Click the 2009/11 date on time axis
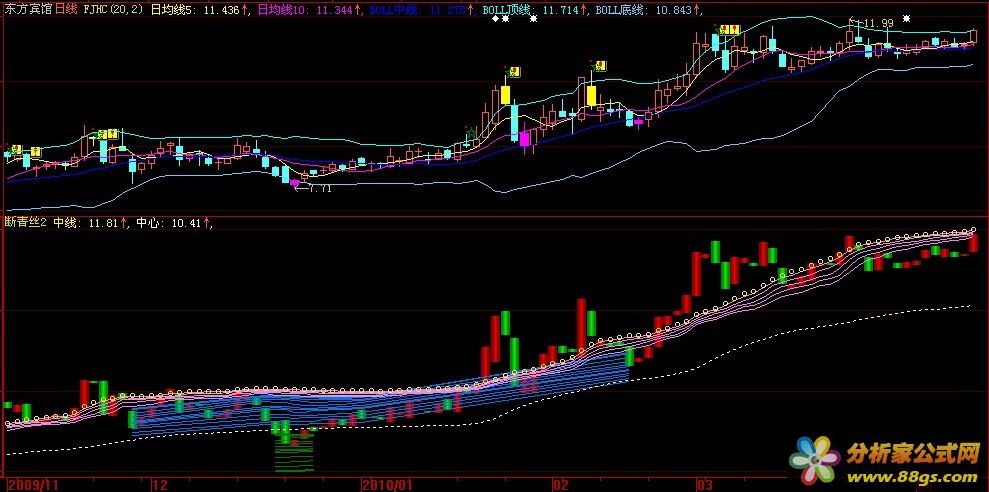 (x=27, y=484)
